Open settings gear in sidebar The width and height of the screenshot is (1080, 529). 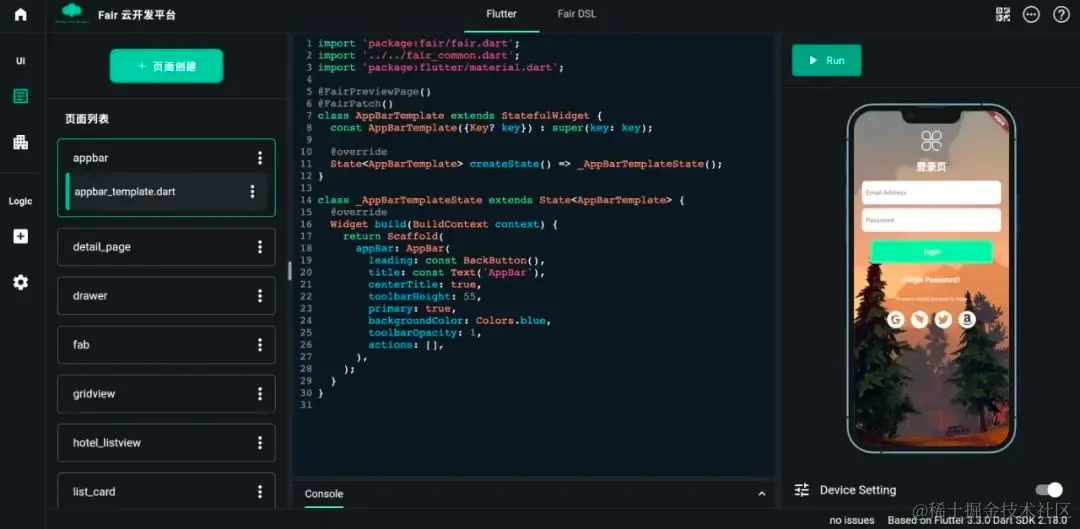point(21,282)
